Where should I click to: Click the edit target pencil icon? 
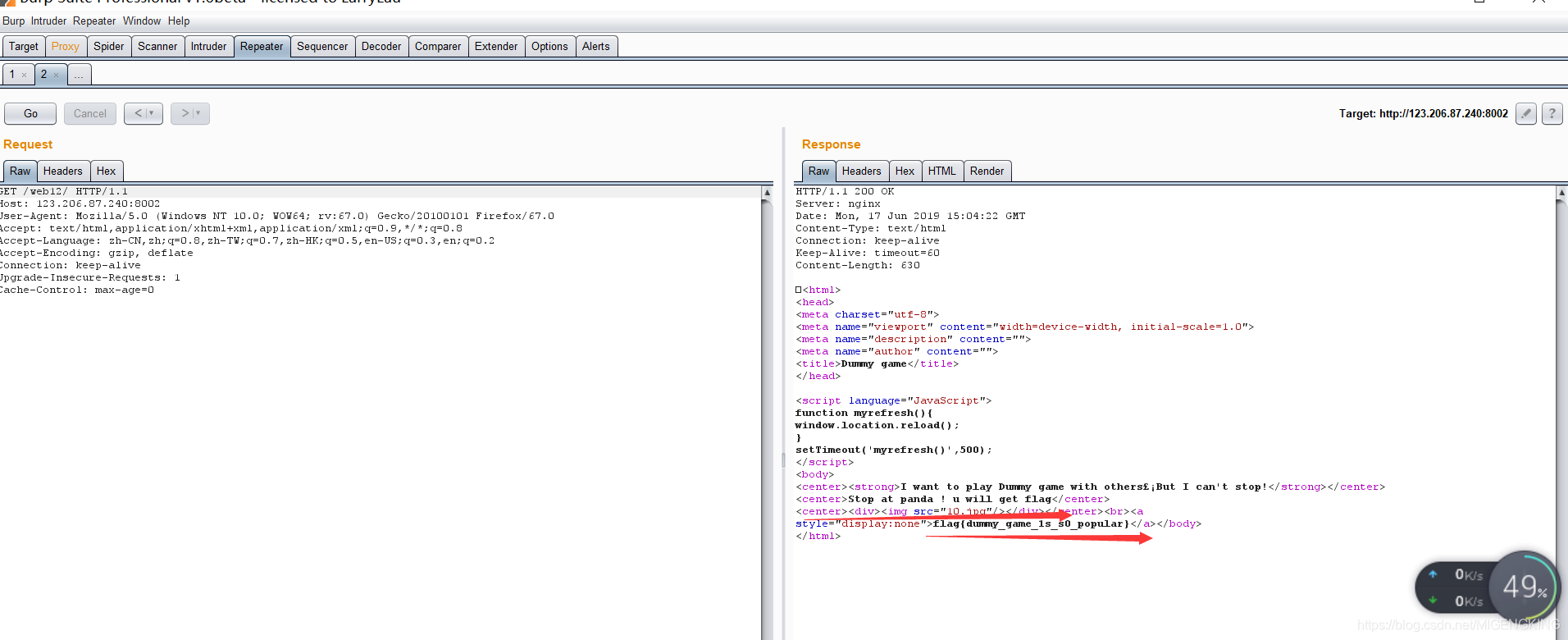[x=1526, y=114]
